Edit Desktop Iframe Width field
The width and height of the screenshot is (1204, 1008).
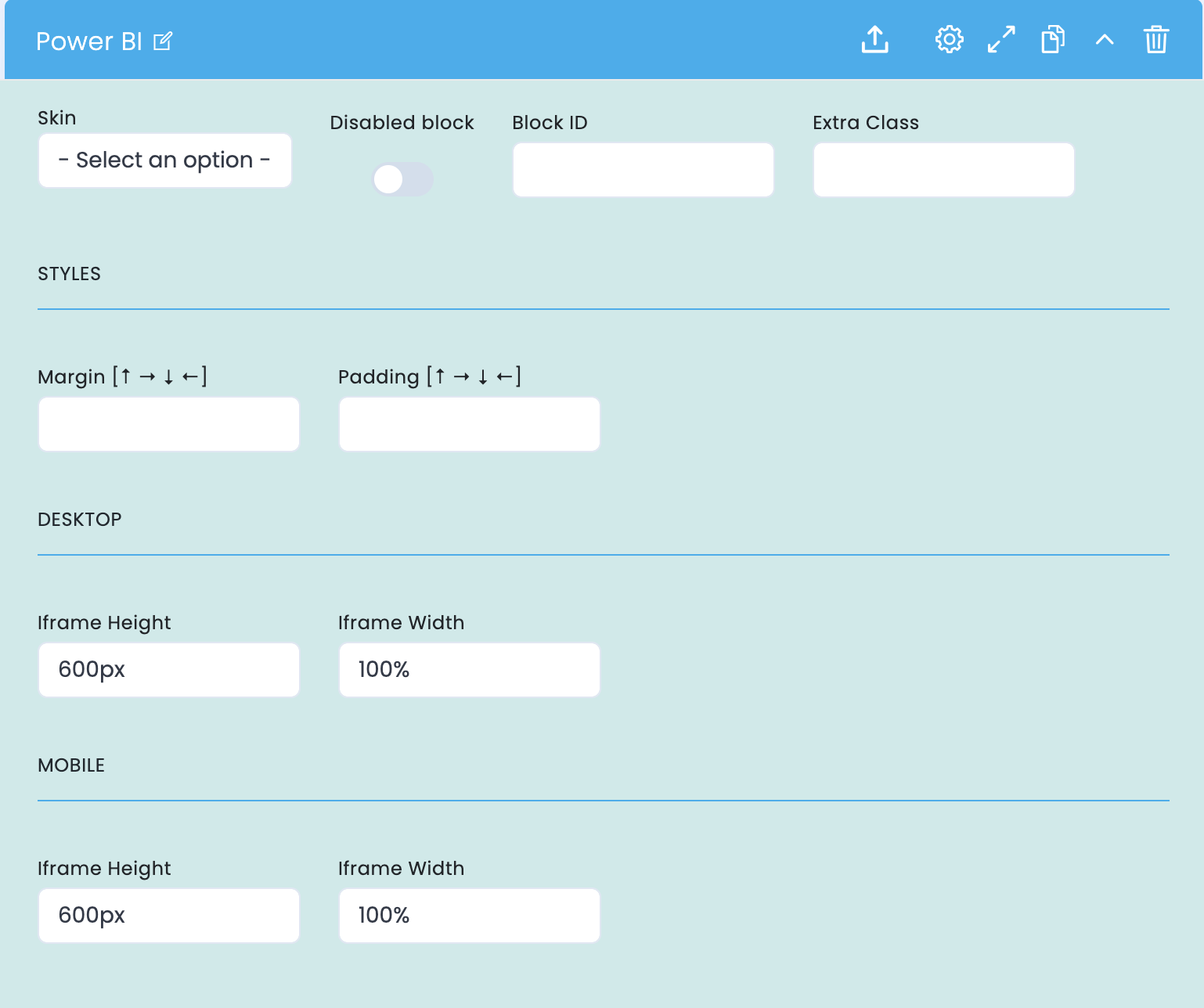pyautogui.click(x=470, y=670)
